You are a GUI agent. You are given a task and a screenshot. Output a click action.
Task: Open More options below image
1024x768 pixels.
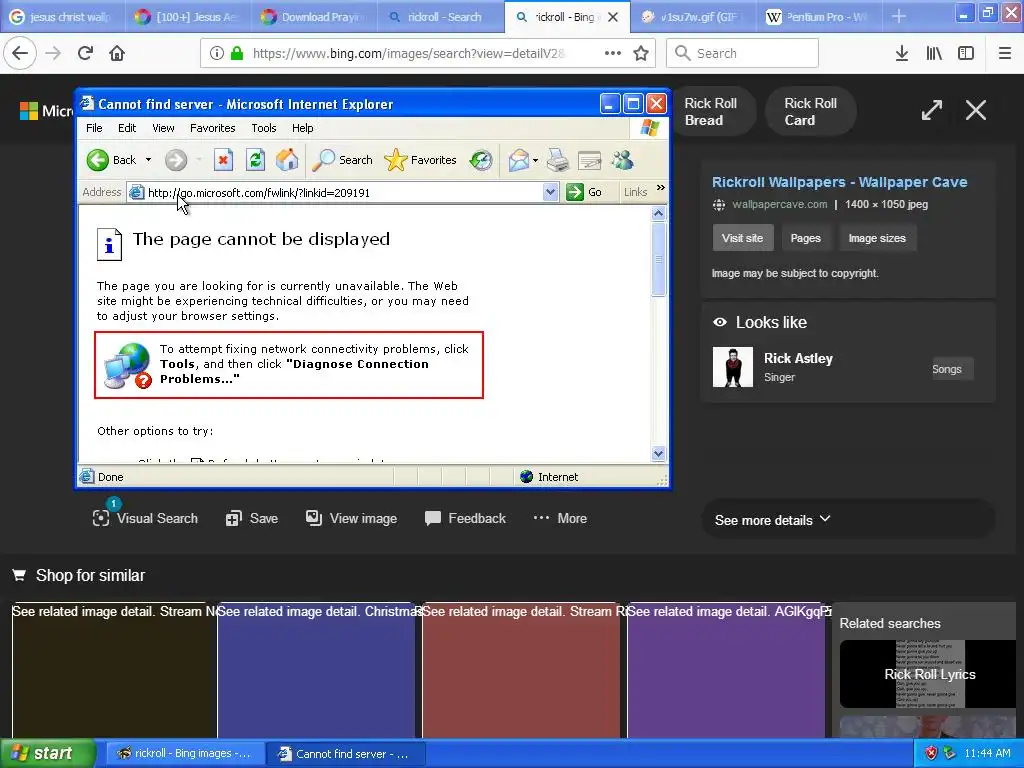tap(560, 518)
